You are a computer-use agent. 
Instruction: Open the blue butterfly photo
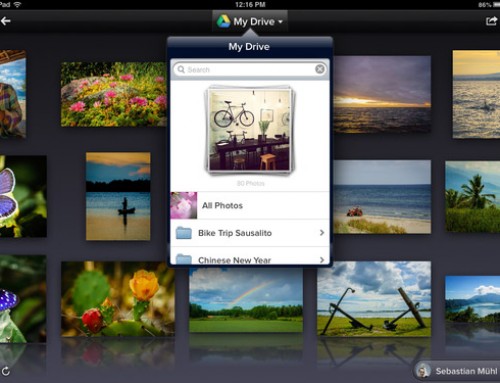[23, 196]
